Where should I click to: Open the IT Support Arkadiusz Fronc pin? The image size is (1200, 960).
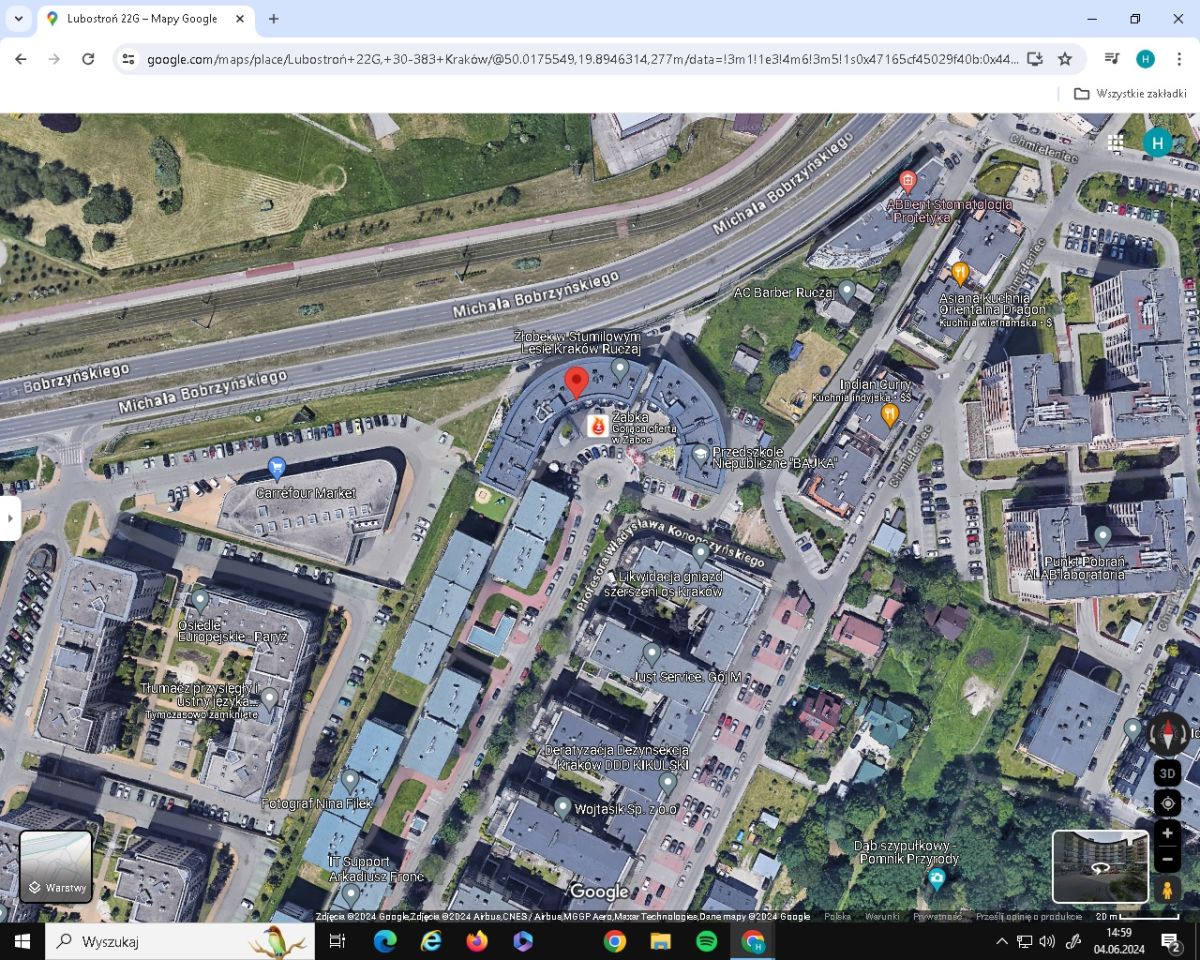pyautogui.click(x=349, y=894)
